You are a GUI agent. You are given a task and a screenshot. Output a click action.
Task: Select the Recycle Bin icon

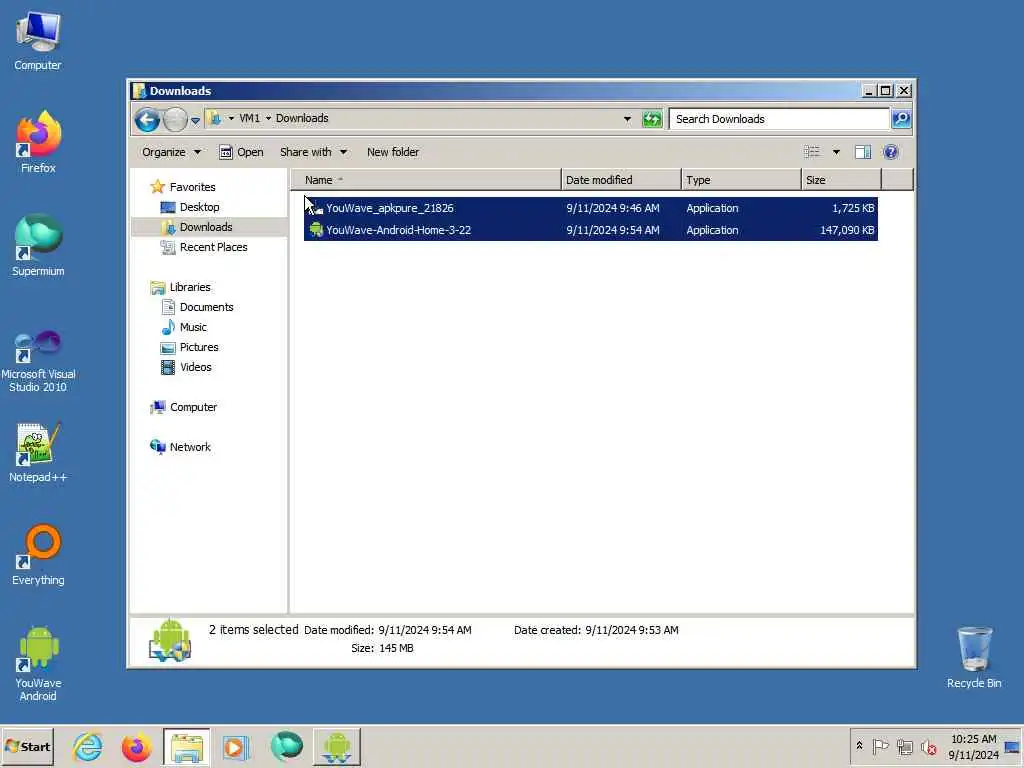pos(974,657)
